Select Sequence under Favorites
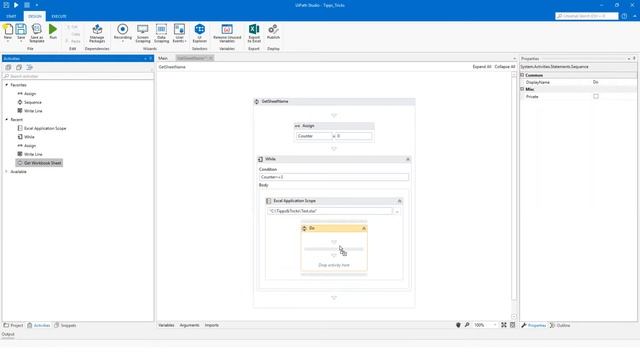 coord(29,102)
